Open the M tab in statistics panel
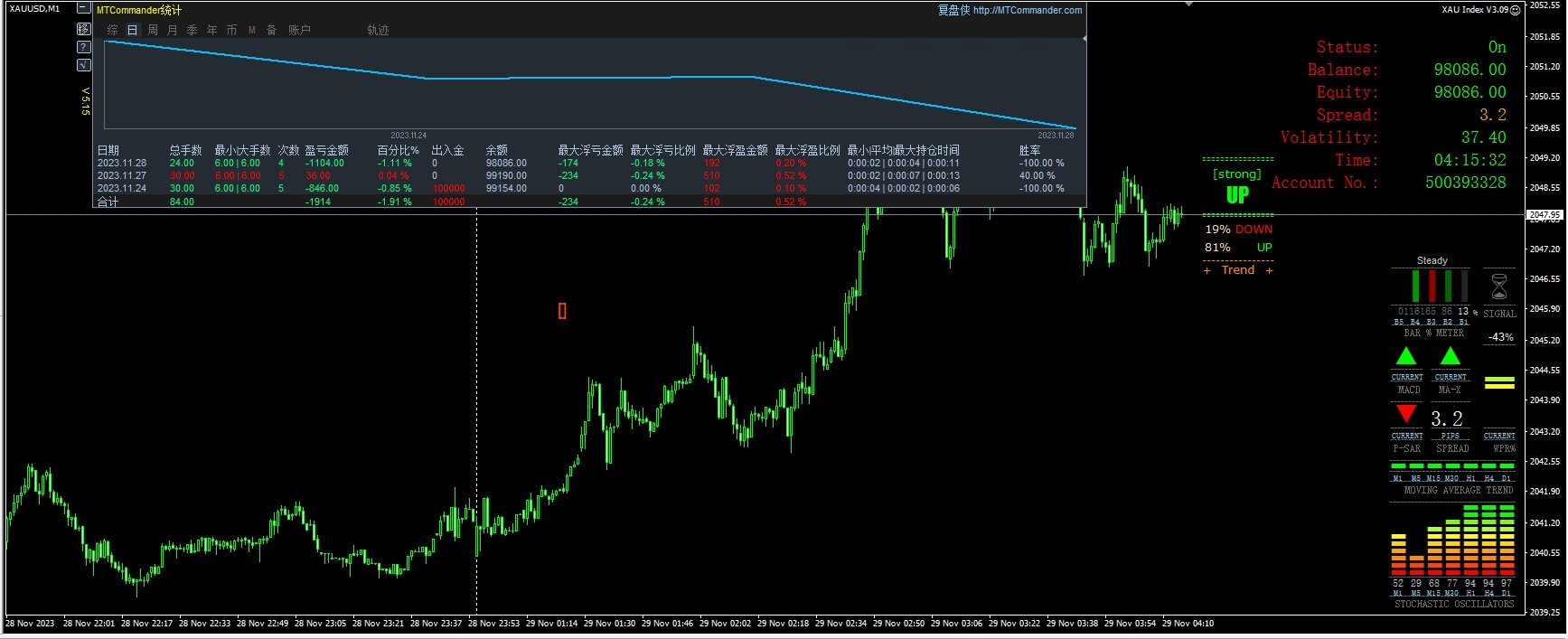 click(252, 30)
